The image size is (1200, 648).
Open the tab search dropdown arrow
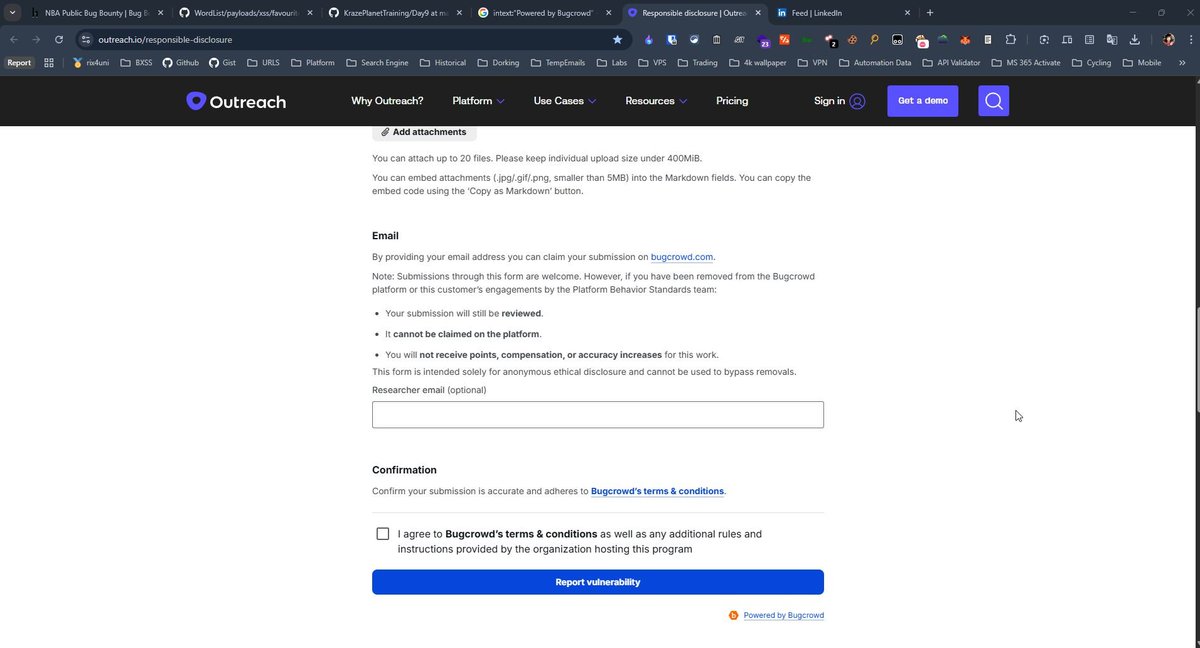tap(13, 13)
